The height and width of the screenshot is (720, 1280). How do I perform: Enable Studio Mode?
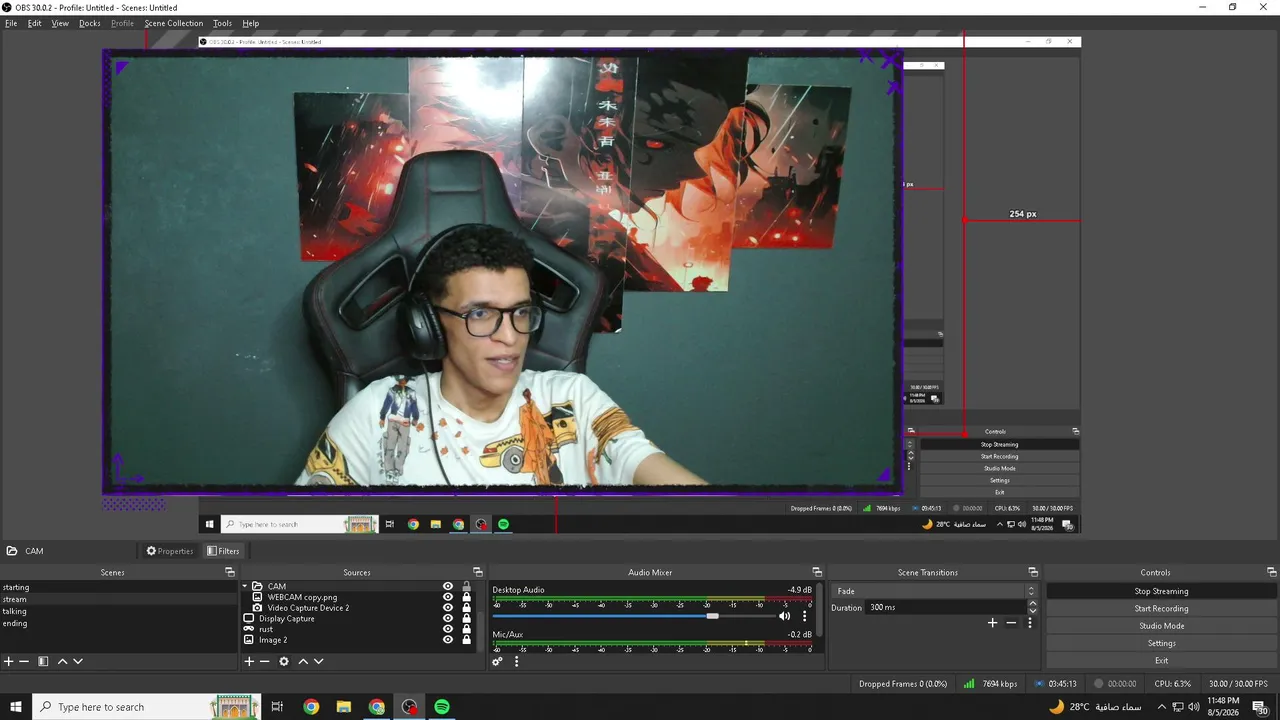point(1161,626)
